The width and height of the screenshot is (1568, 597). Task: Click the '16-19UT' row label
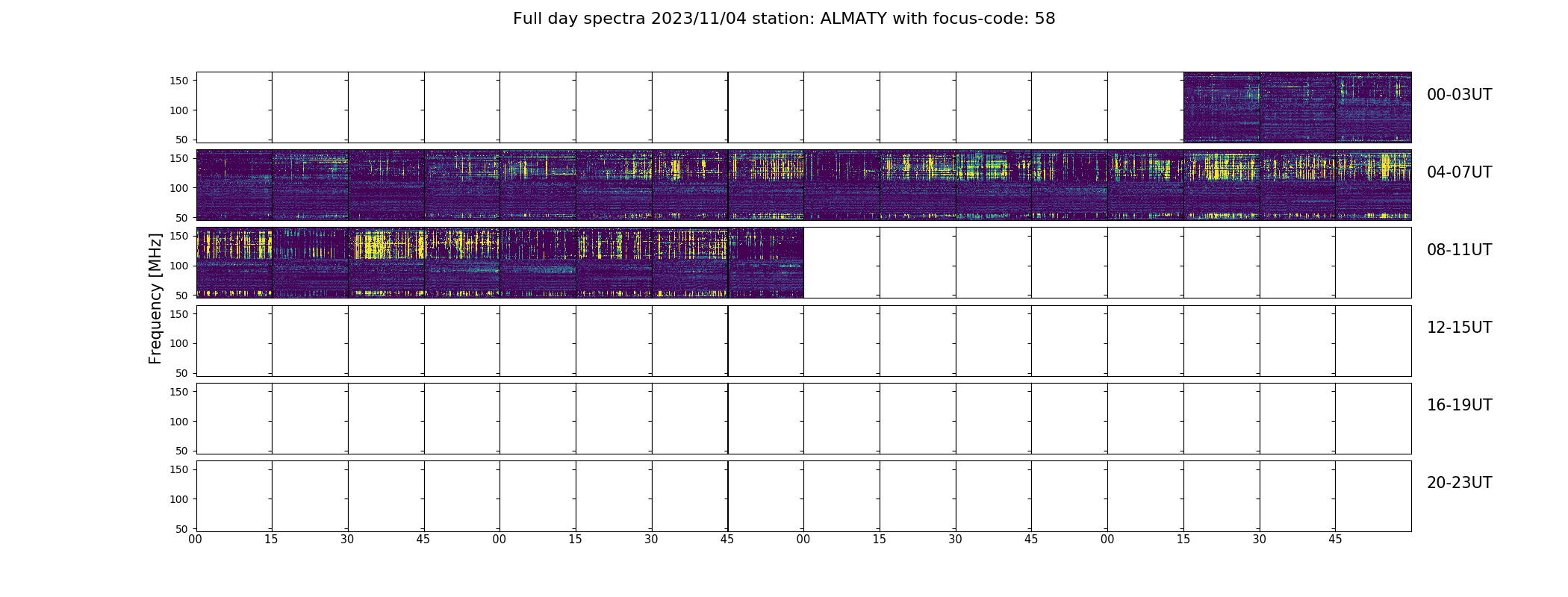point(1459,405)
